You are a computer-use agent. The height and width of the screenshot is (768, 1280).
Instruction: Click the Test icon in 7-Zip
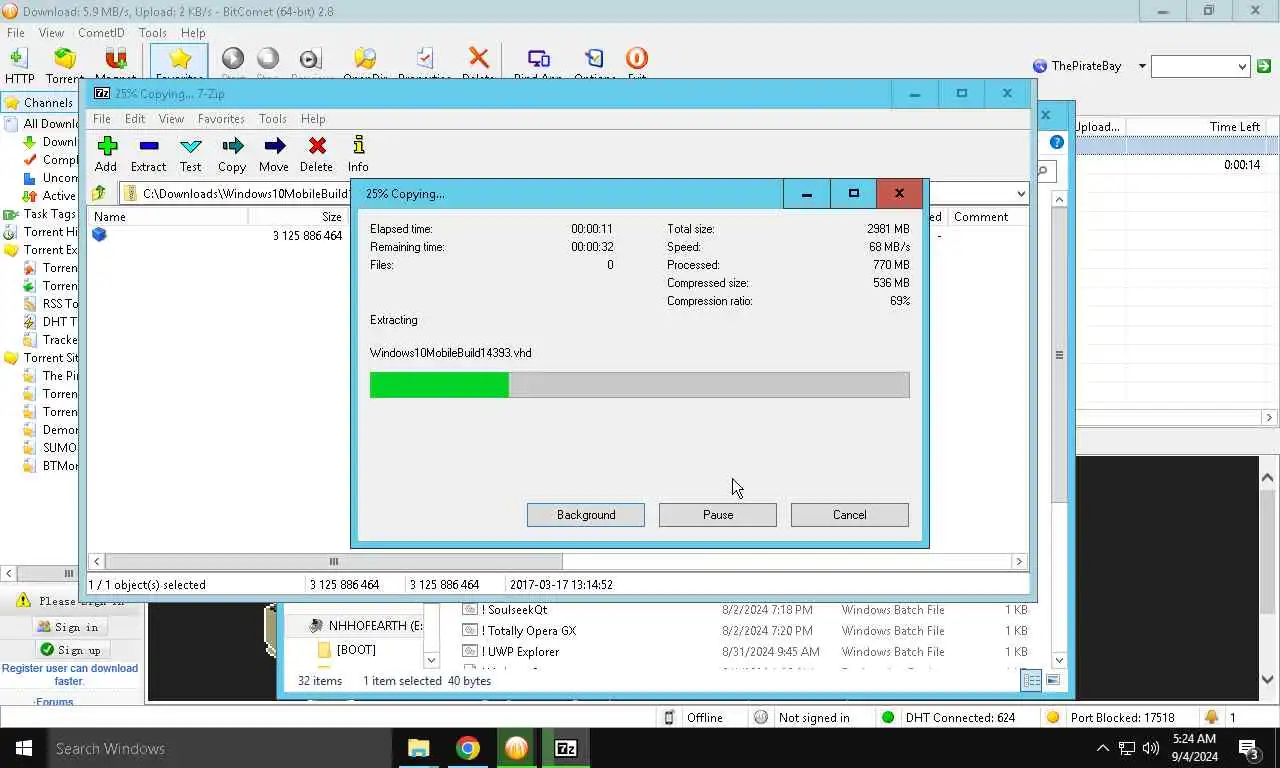190,146
